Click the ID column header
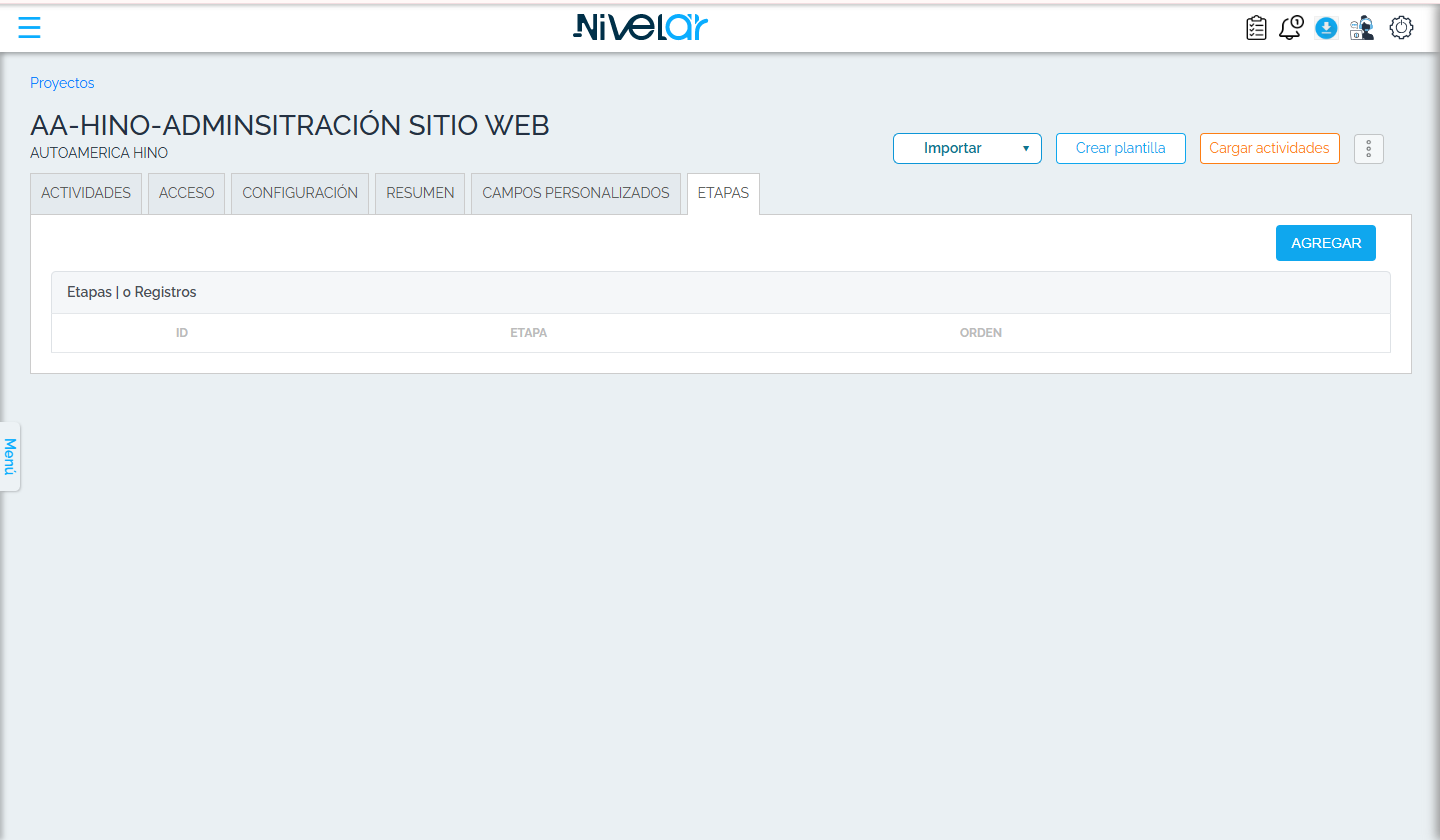The width and height of the screenshot is (1440, 840). tap(182, 333)
